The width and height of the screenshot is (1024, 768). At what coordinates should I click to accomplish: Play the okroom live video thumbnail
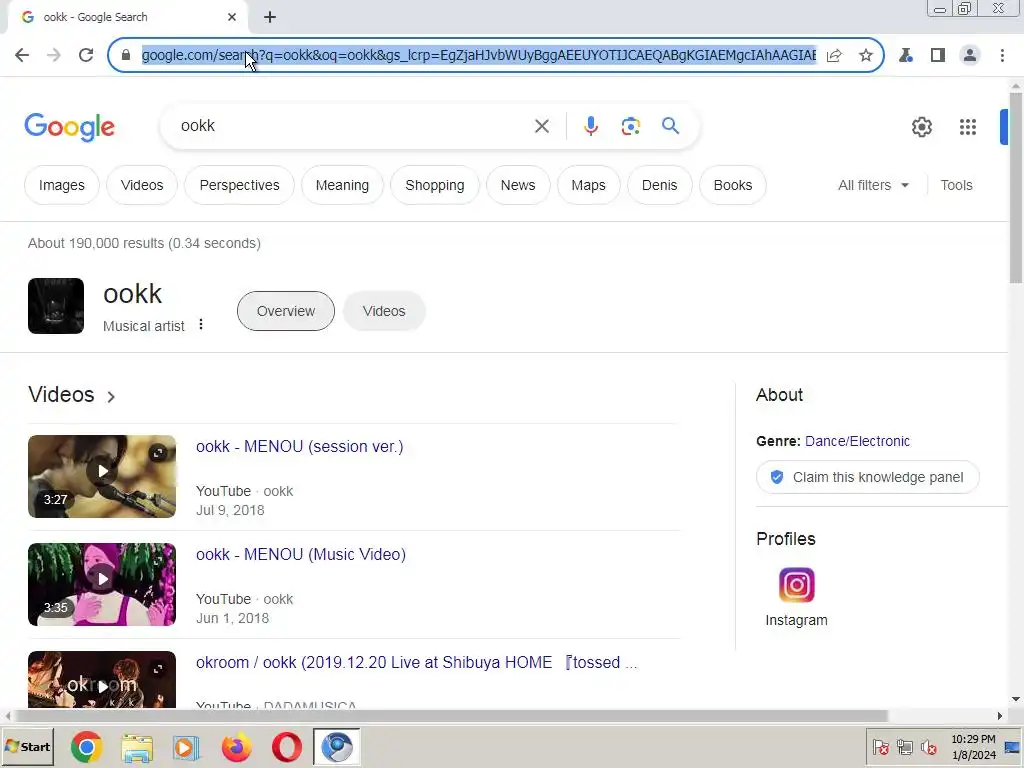(102, 680)
